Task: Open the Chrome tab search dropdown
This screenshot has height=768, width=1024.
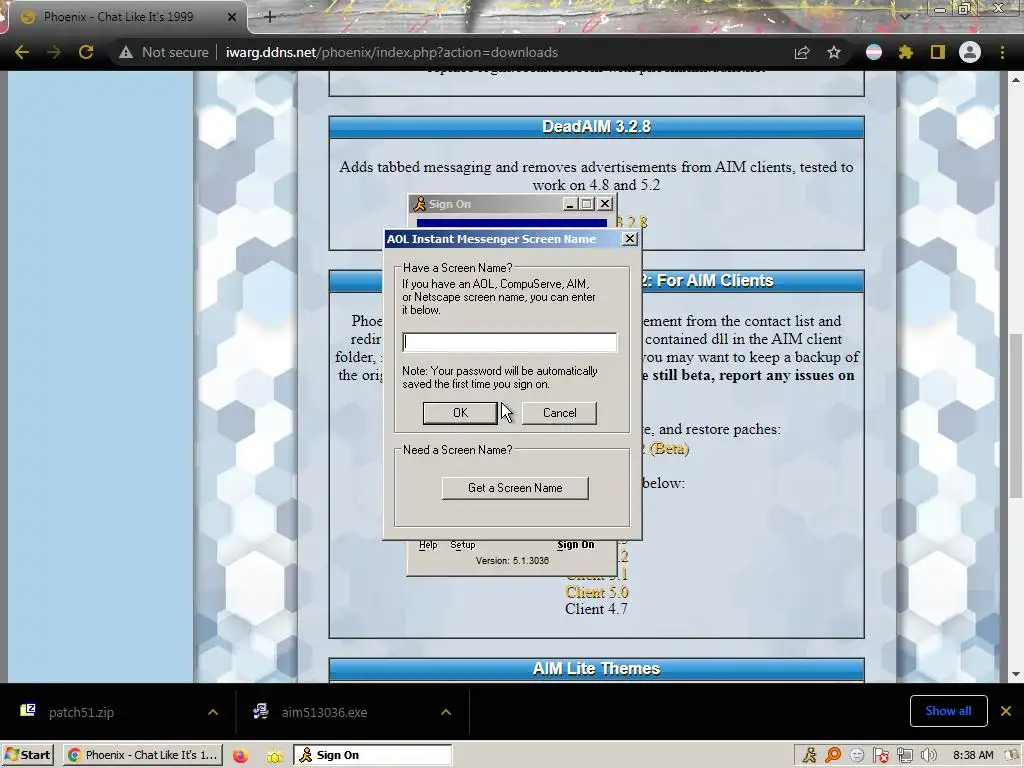Action: pos(905,16)
